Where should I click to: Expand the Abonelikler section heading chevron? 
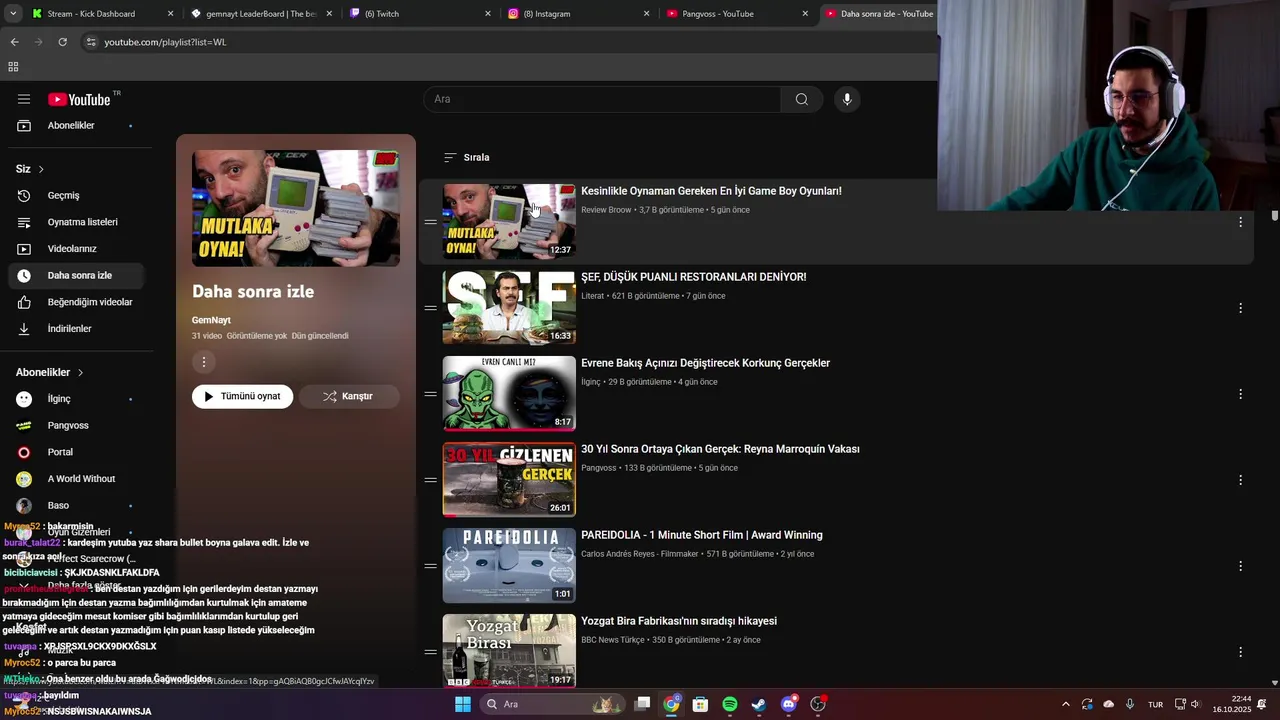[80, 372]
